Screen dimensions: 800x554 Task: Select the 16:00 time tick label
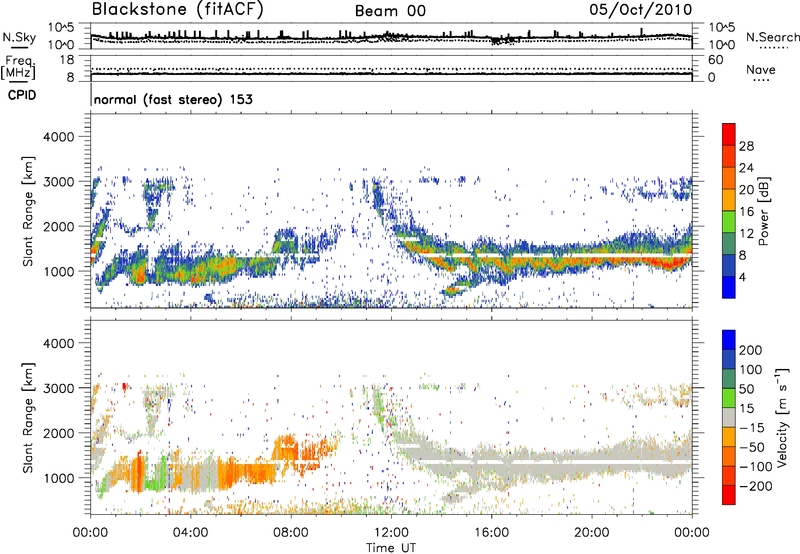coord(491,533)
